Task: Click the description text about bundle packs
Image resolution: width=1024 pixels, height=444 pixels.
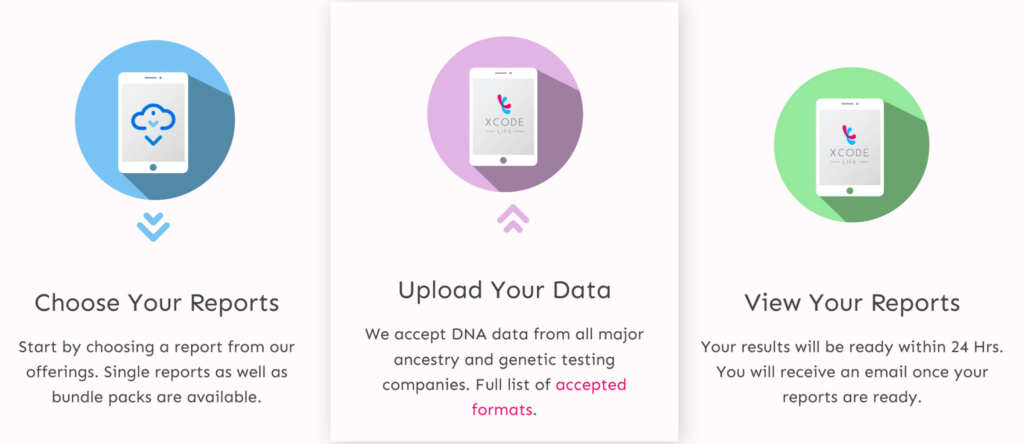Action: 157,372
